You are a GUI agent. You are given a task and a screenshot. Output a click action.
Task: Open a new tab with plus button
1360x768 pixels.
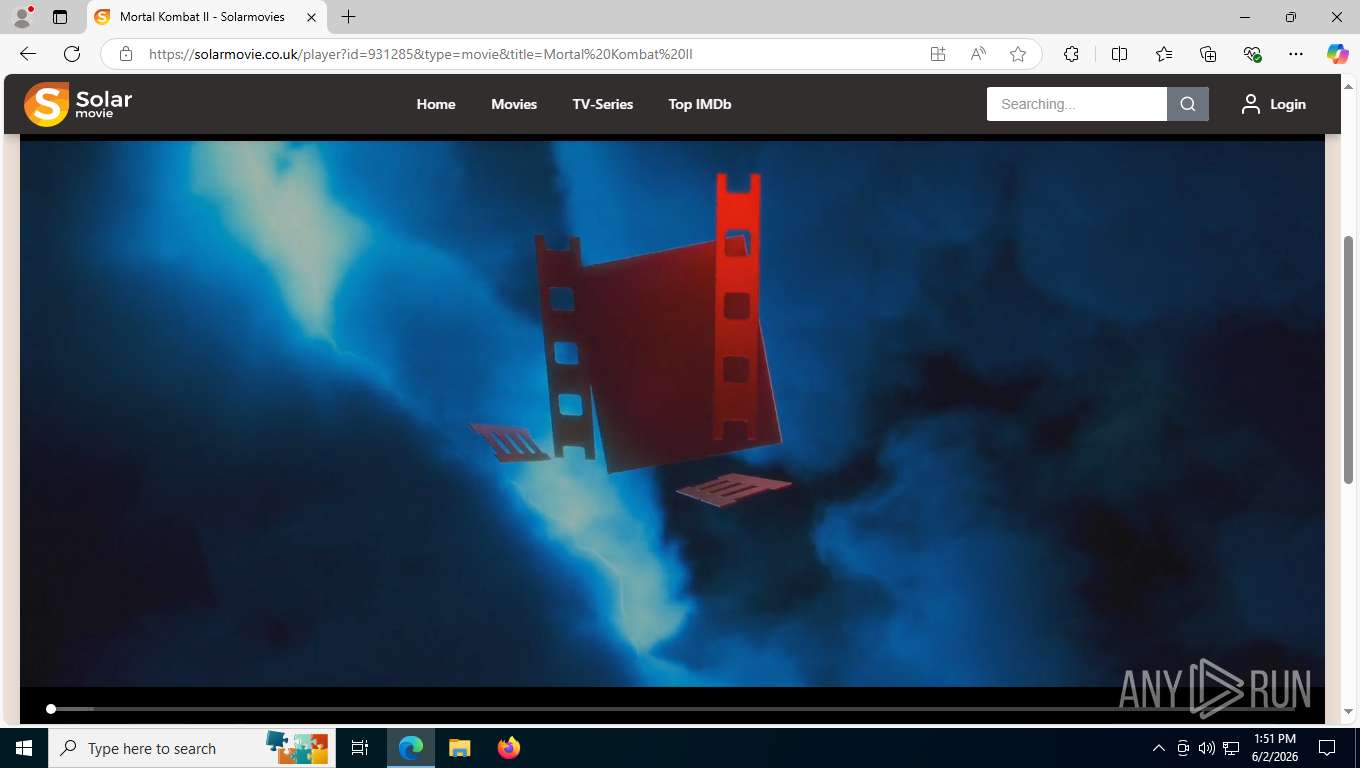pyautogui.click(x=348, y=17)
